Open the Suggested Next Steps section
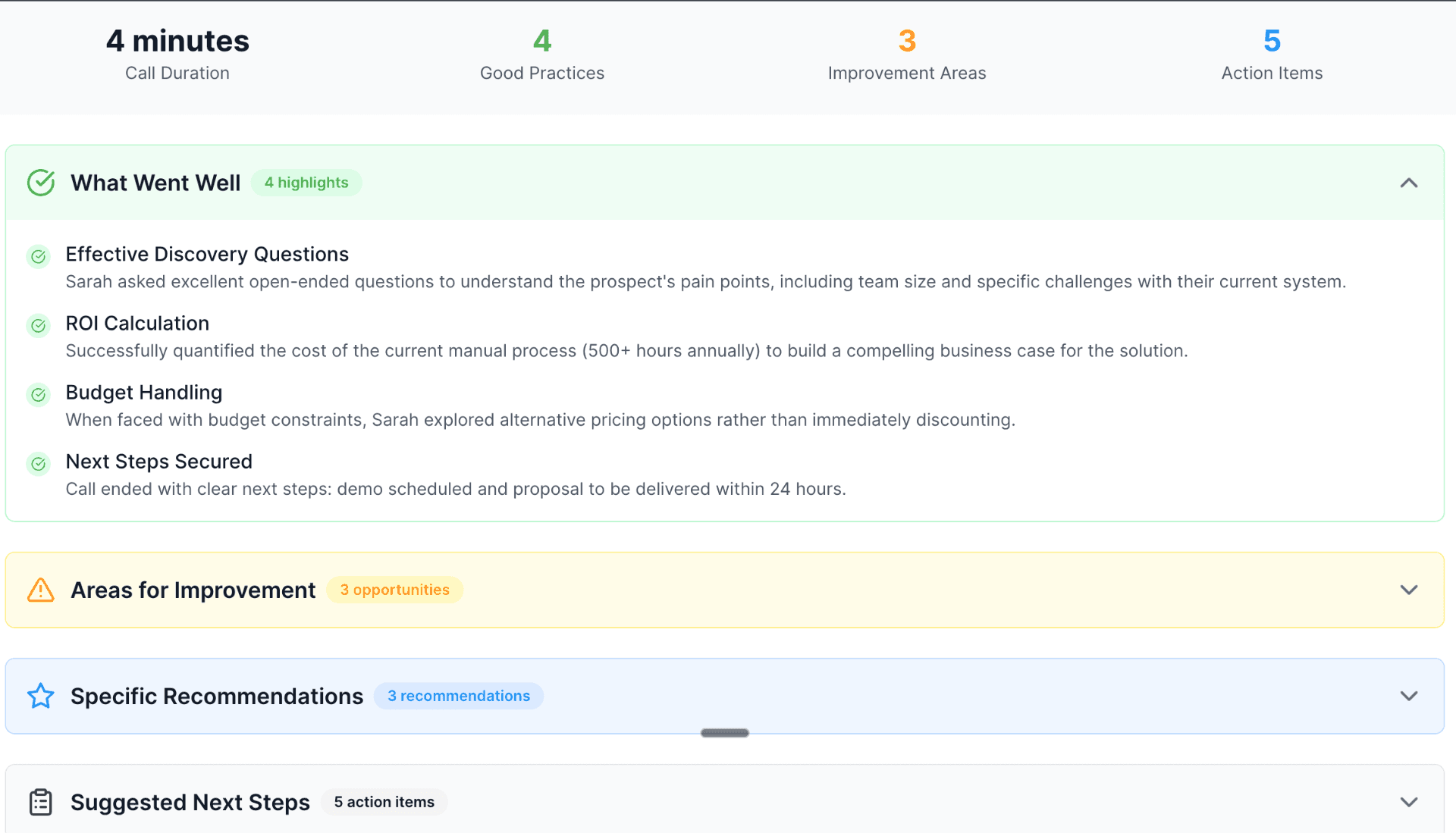 (1409, 802)
